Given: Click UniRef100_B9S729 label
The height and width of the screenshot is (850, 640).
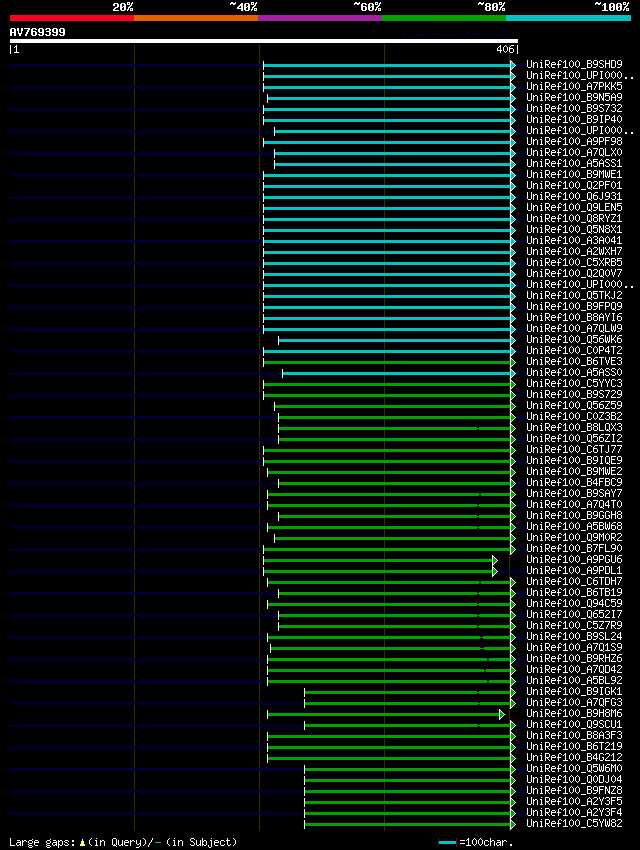Looking at the screenshot, I should tap(574, 394).
